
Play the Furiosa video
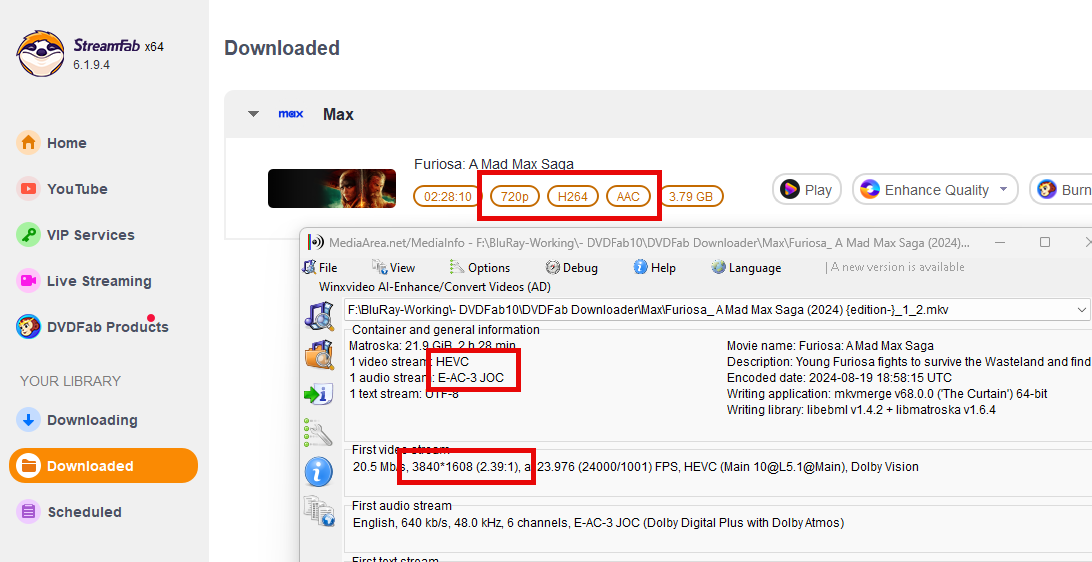click(806, 189)
